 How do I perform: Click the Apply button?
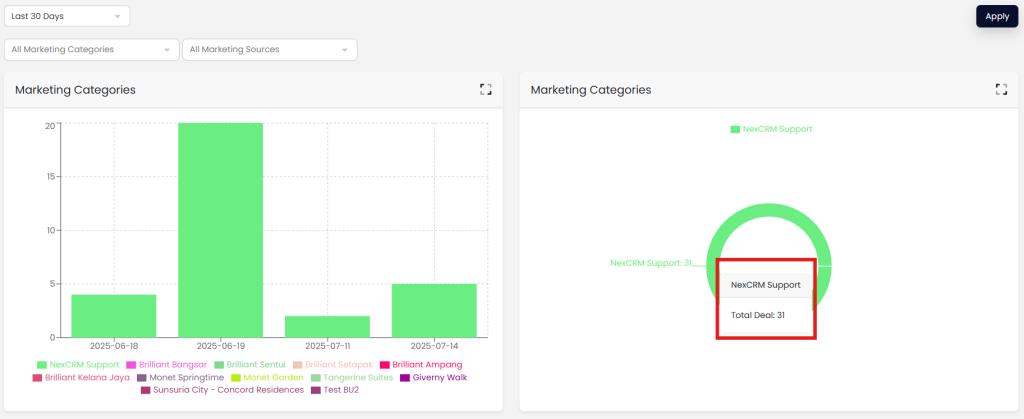pyautogui.click(x=996, y=16)
